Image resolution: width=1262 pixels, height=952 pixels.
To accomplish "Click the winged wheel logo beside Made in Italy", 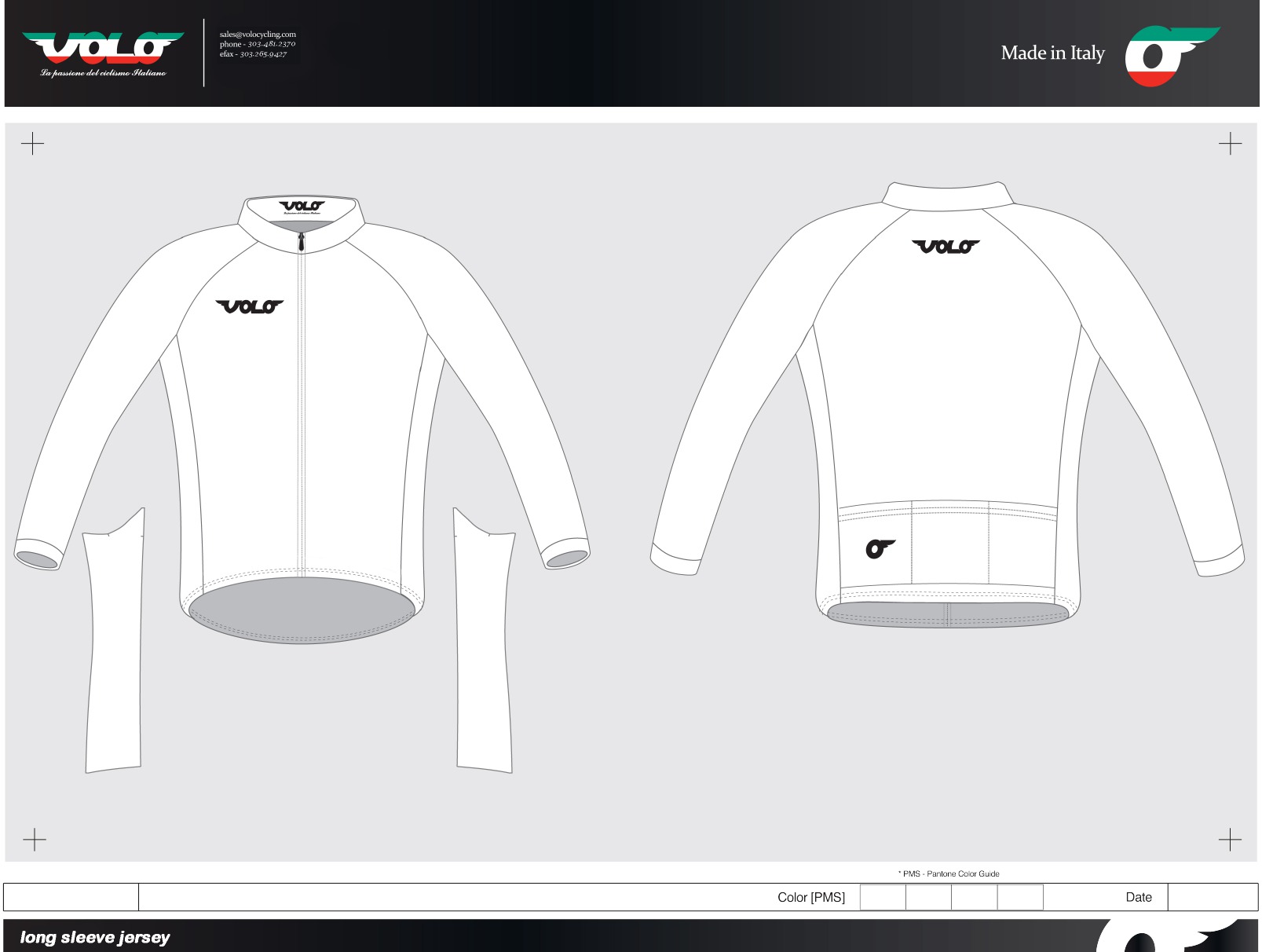I will [1172, 56].
